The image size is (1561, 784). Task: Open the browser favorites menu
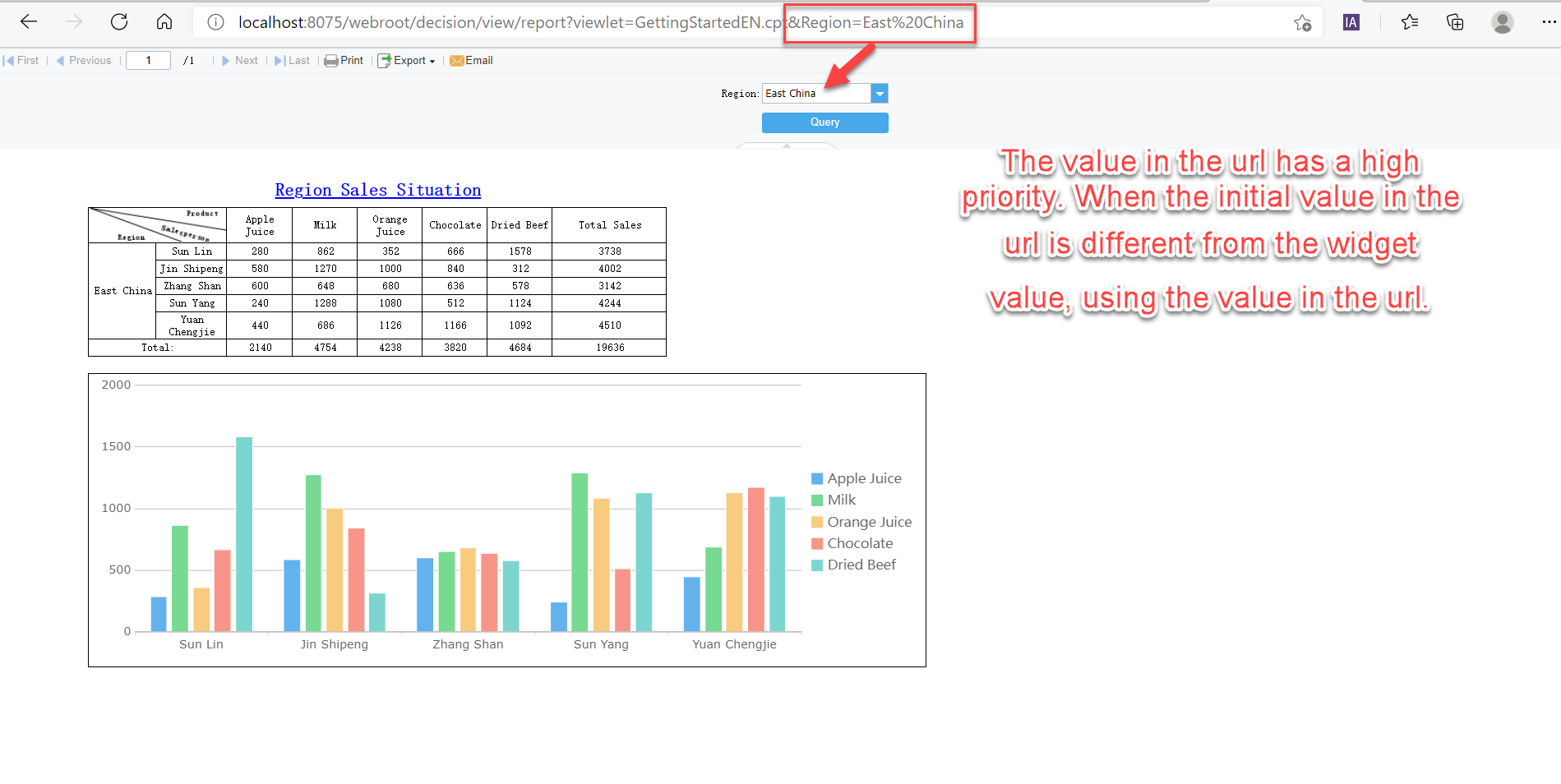click(1409, 22)
